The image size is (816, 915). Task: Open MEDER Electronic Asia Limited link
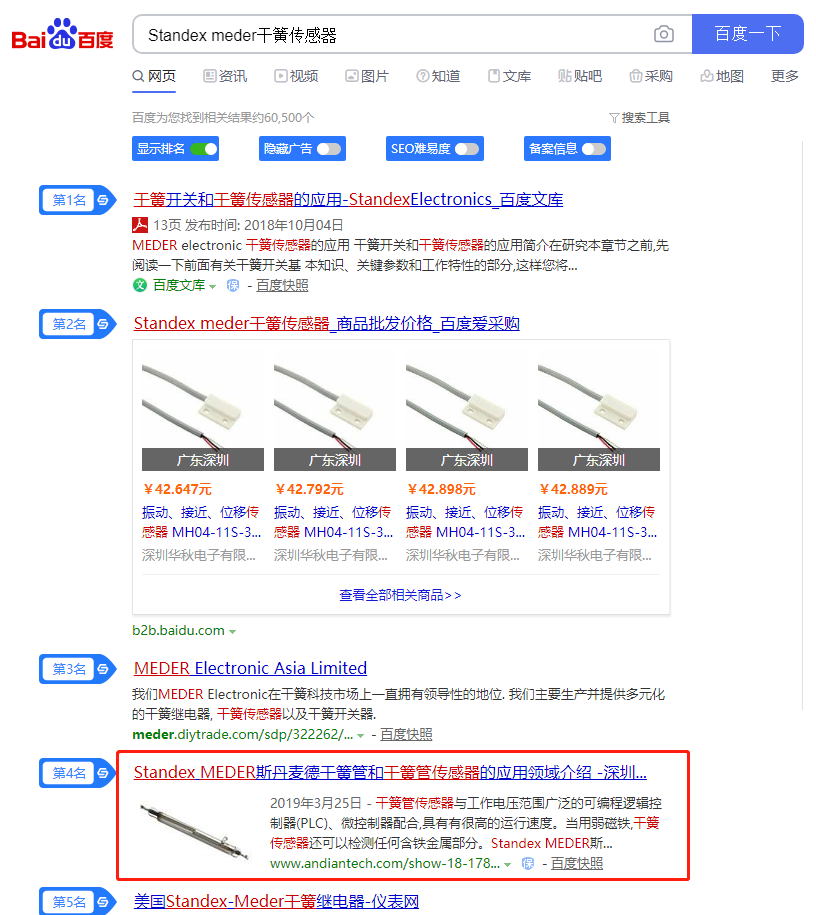click(250, 668)
